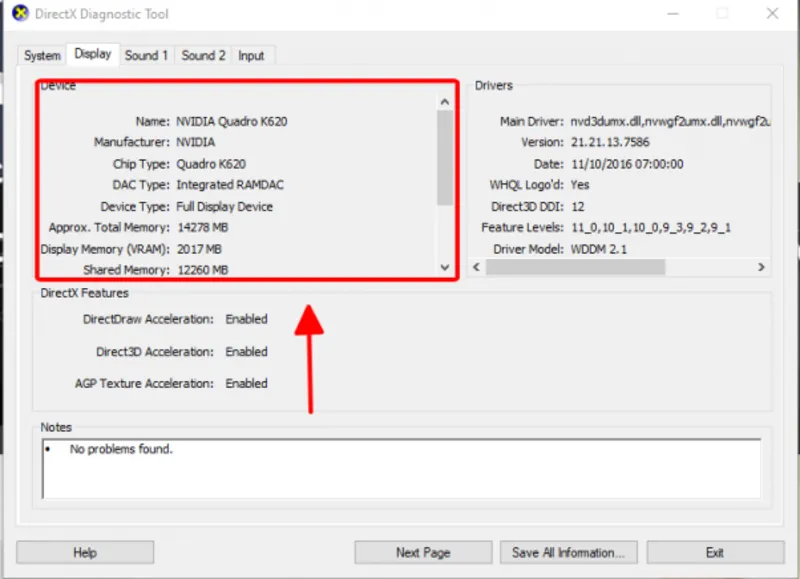
Task: Open the Sound 1 tab
Action: [146, 56]
